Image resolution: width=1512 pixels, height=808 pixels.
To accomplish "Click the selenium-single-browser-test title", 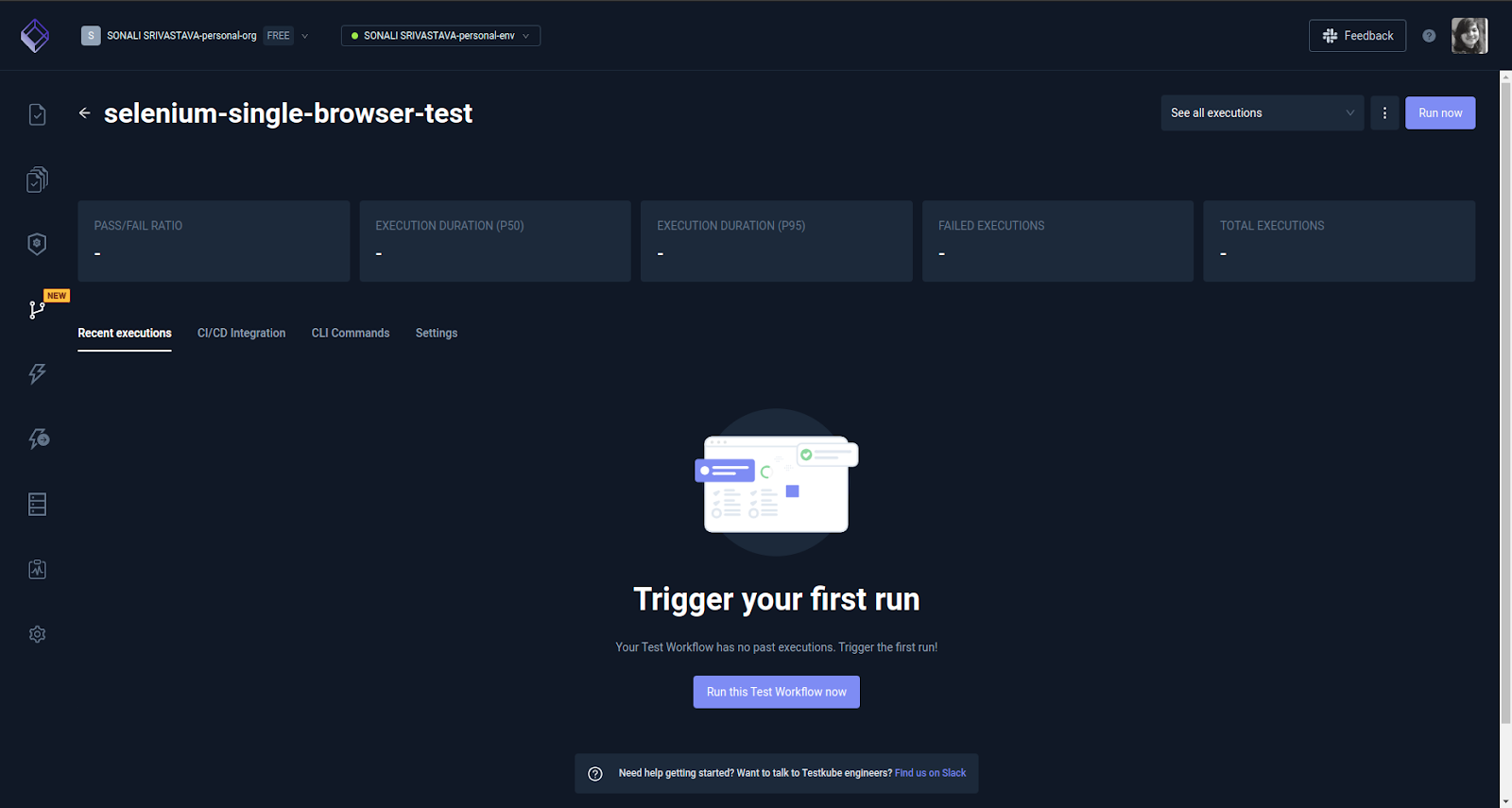I will pos(287,113).
